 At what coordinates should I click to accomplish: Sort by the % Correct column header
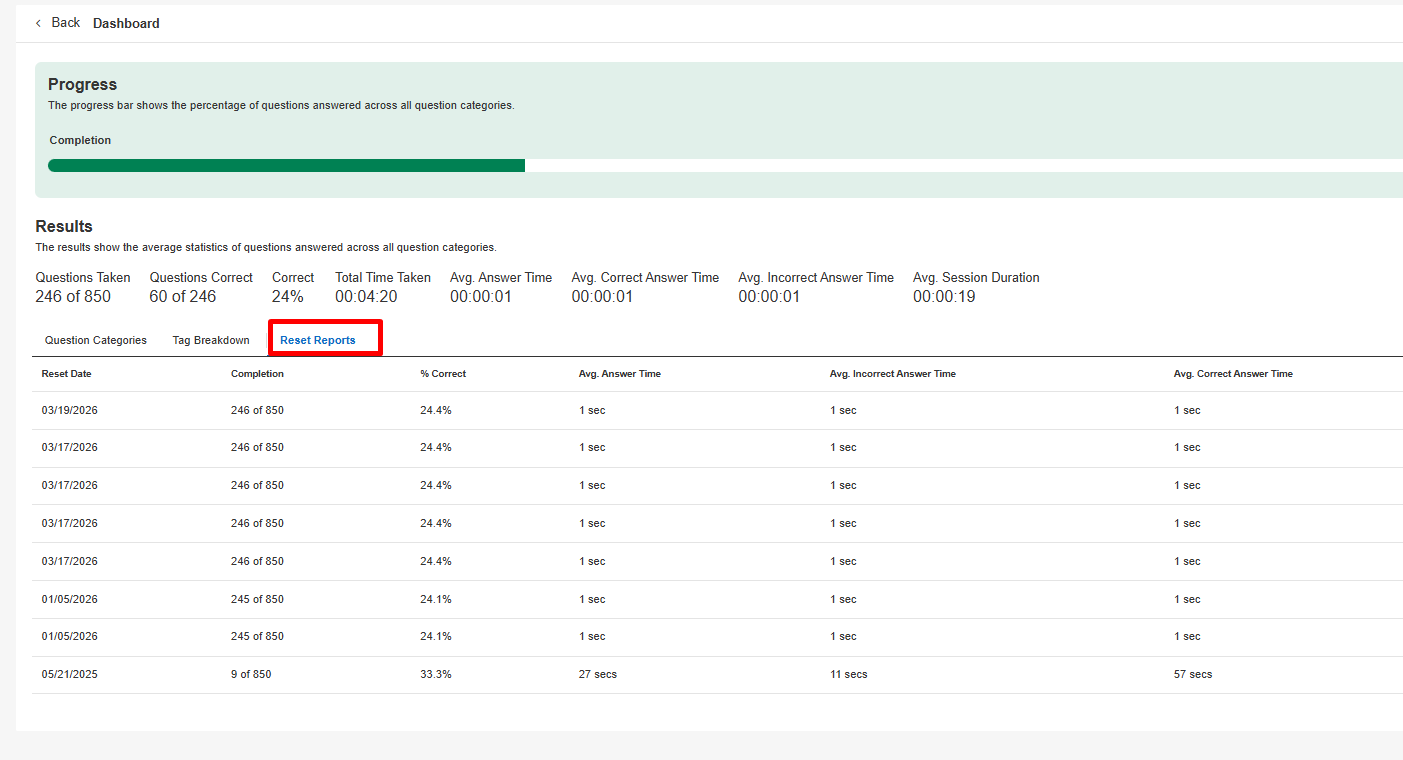click(443, 374)
